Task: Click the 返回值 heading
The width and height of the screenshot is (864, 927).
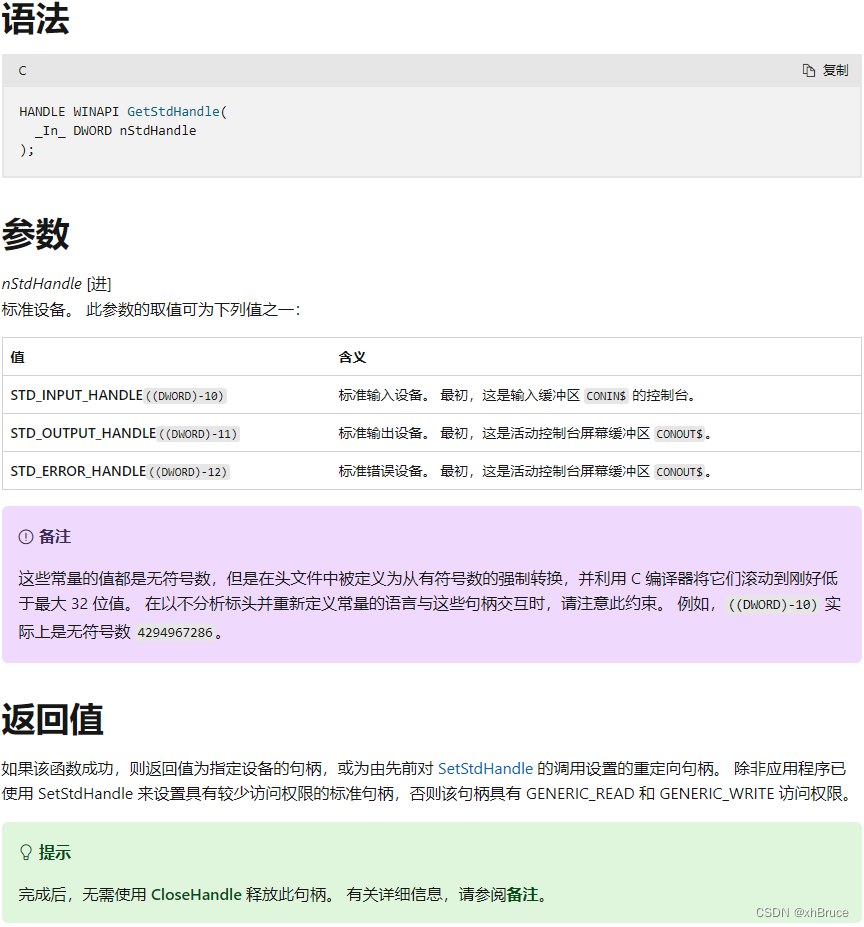Action: pyautogui.click(x=53, y=719)
